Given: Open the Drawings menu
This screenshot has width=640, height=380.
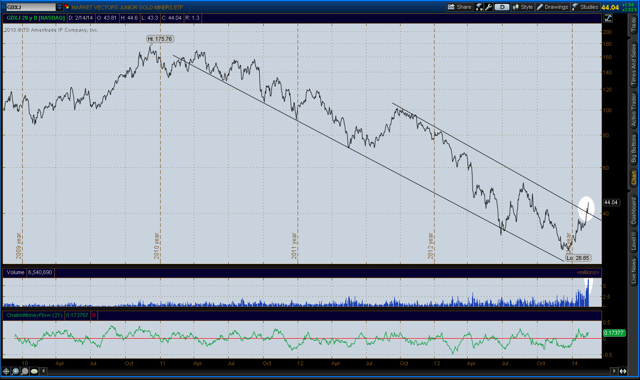Looking at the screenshot, I should click(x=552, y=7).
